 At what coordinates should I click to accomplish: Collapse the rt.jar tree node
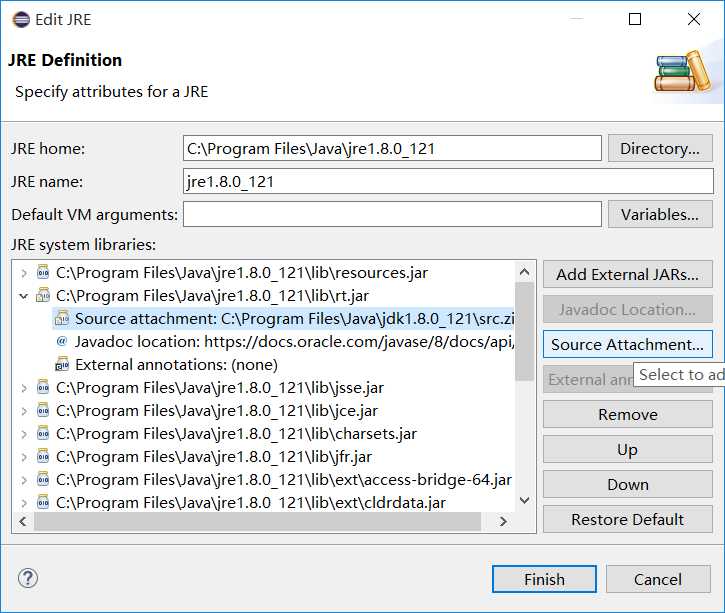(24, 295)
